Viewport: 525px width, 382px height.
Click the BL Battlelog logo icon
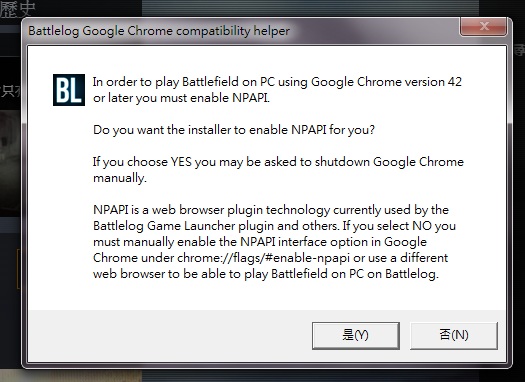pyautogui.click(x=69, y=90)
